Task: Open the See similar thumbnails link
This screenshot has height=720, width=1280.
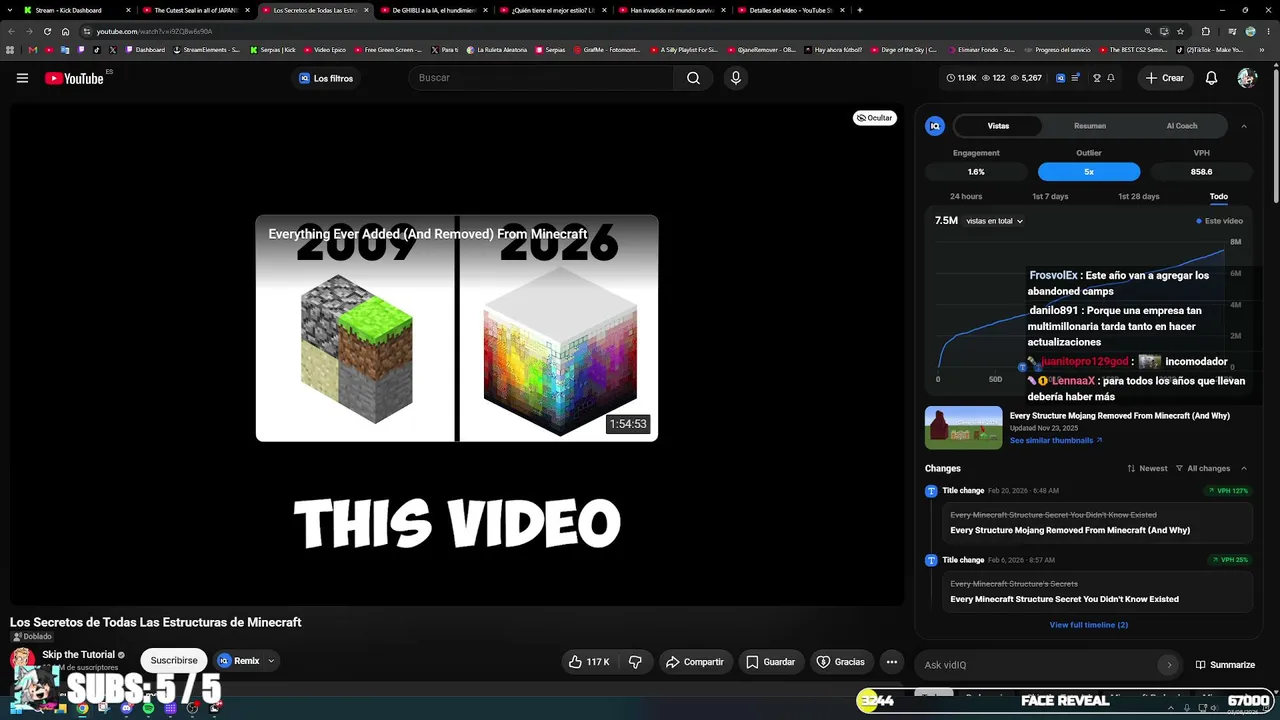Action: pyautogui.click(x=1056, y=440)
